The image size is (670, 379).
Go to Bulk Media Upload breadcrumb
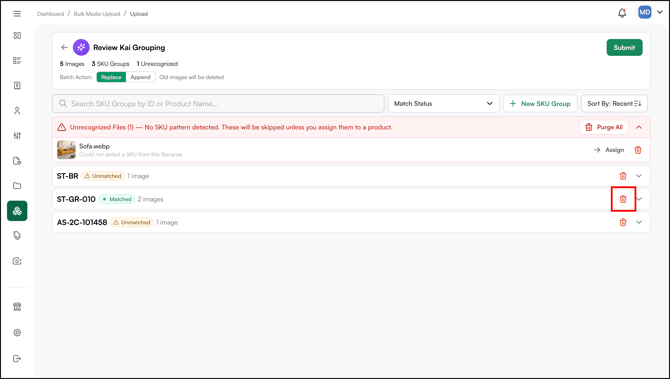pyautogui.click(x=97, y=14)
